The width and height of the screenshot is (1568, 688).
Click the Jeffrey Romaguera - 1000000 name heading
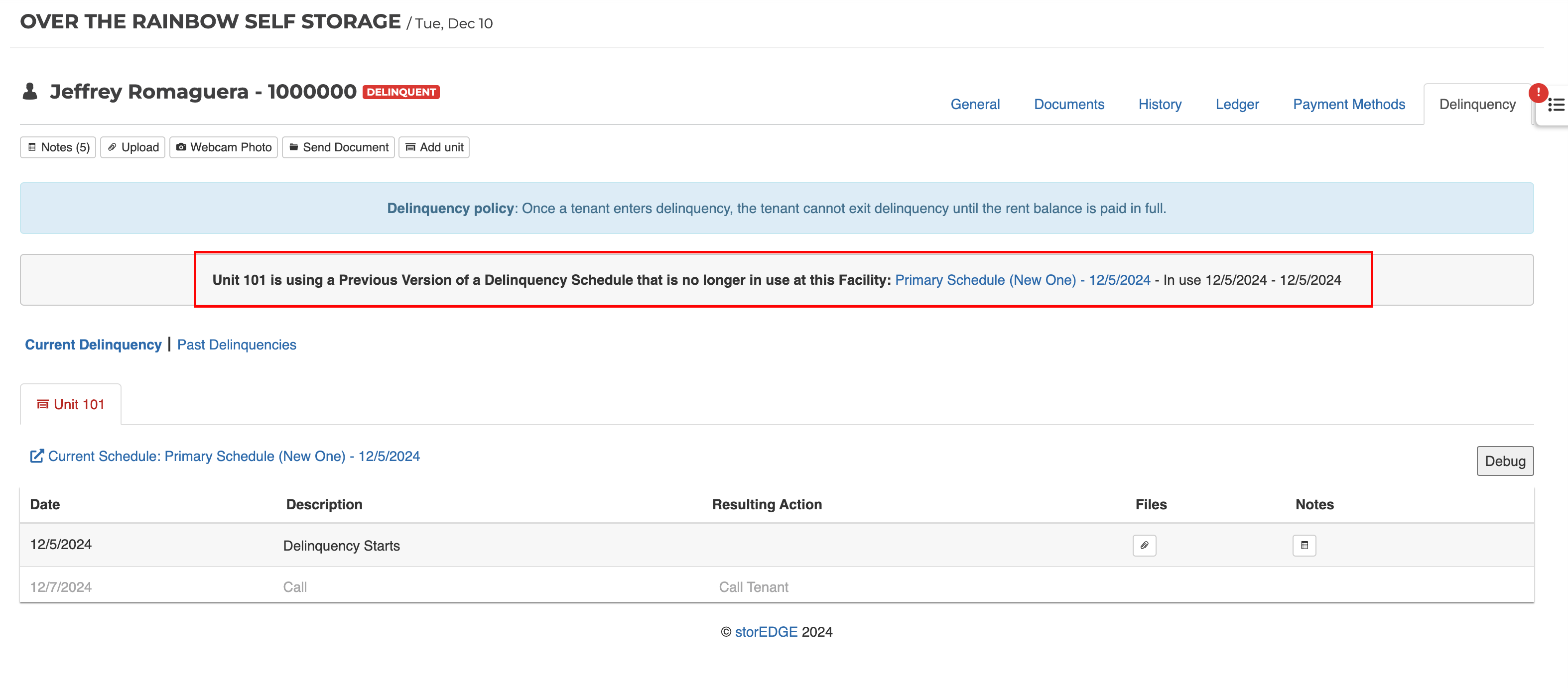203,91
